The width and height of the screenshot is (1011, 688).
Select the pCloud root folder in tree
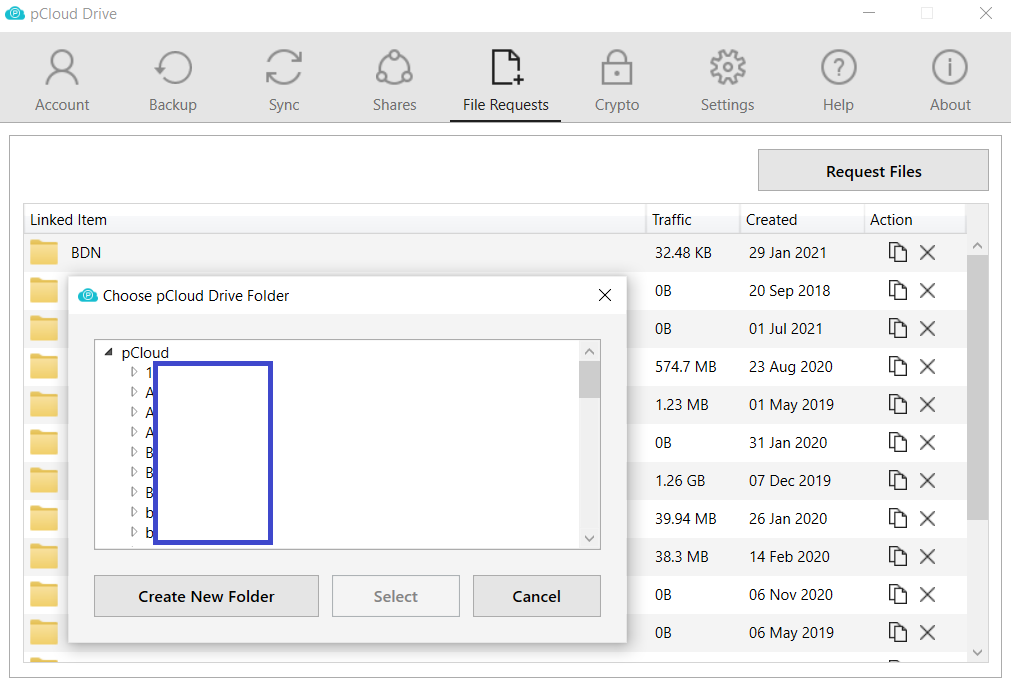pos(145,353)
